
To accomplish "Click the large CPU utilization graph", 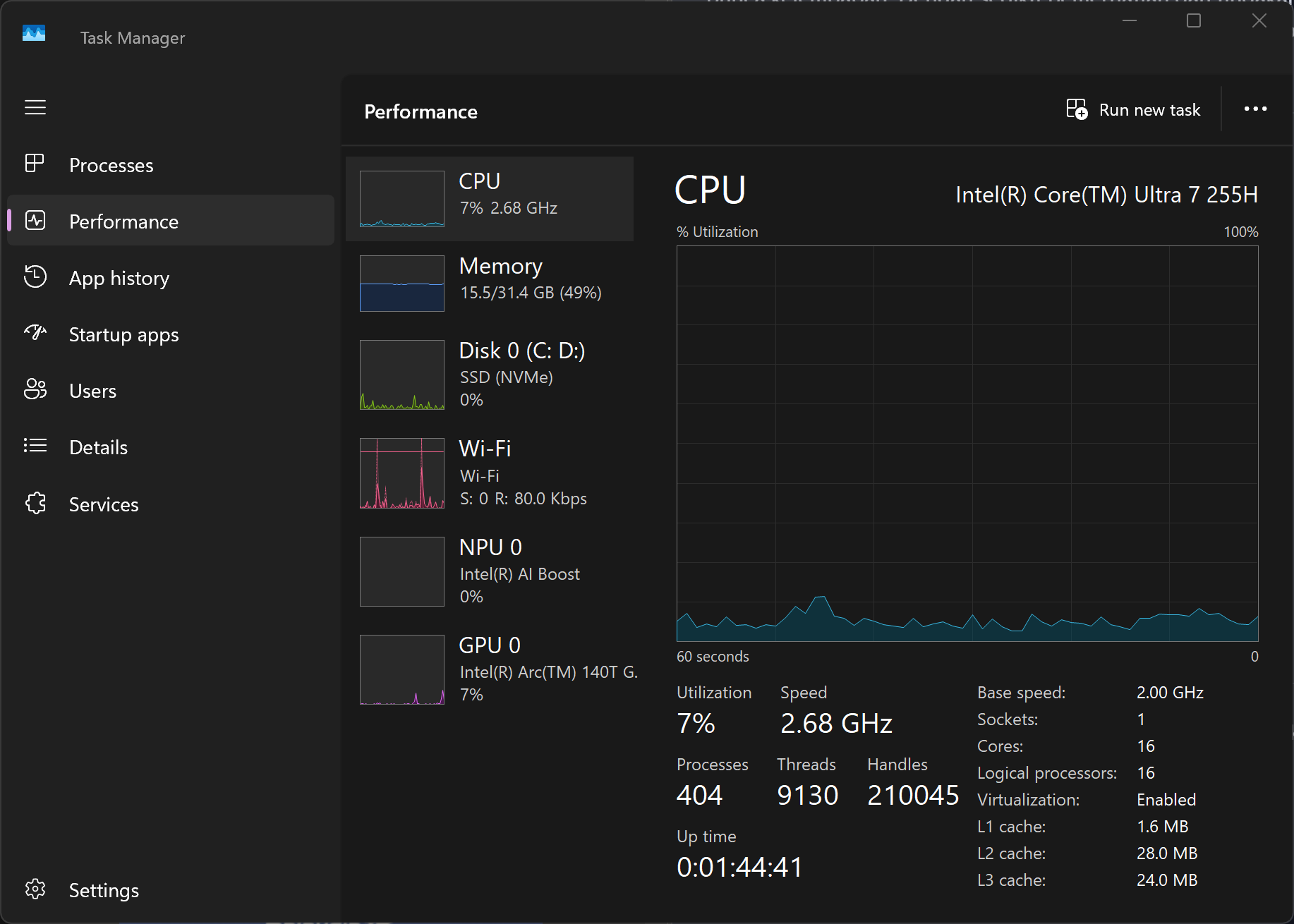I will coord(967,443).
